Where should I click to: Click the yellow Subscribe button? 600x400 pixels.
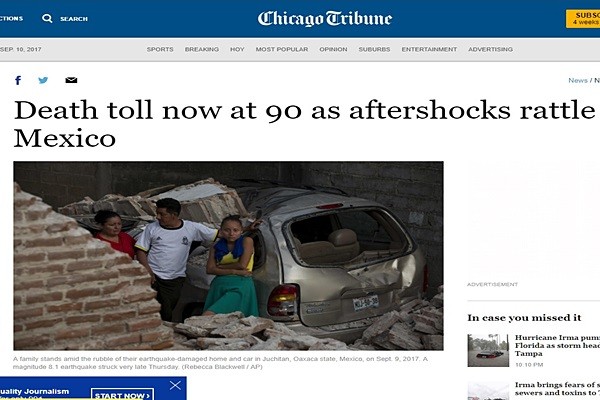583,19
